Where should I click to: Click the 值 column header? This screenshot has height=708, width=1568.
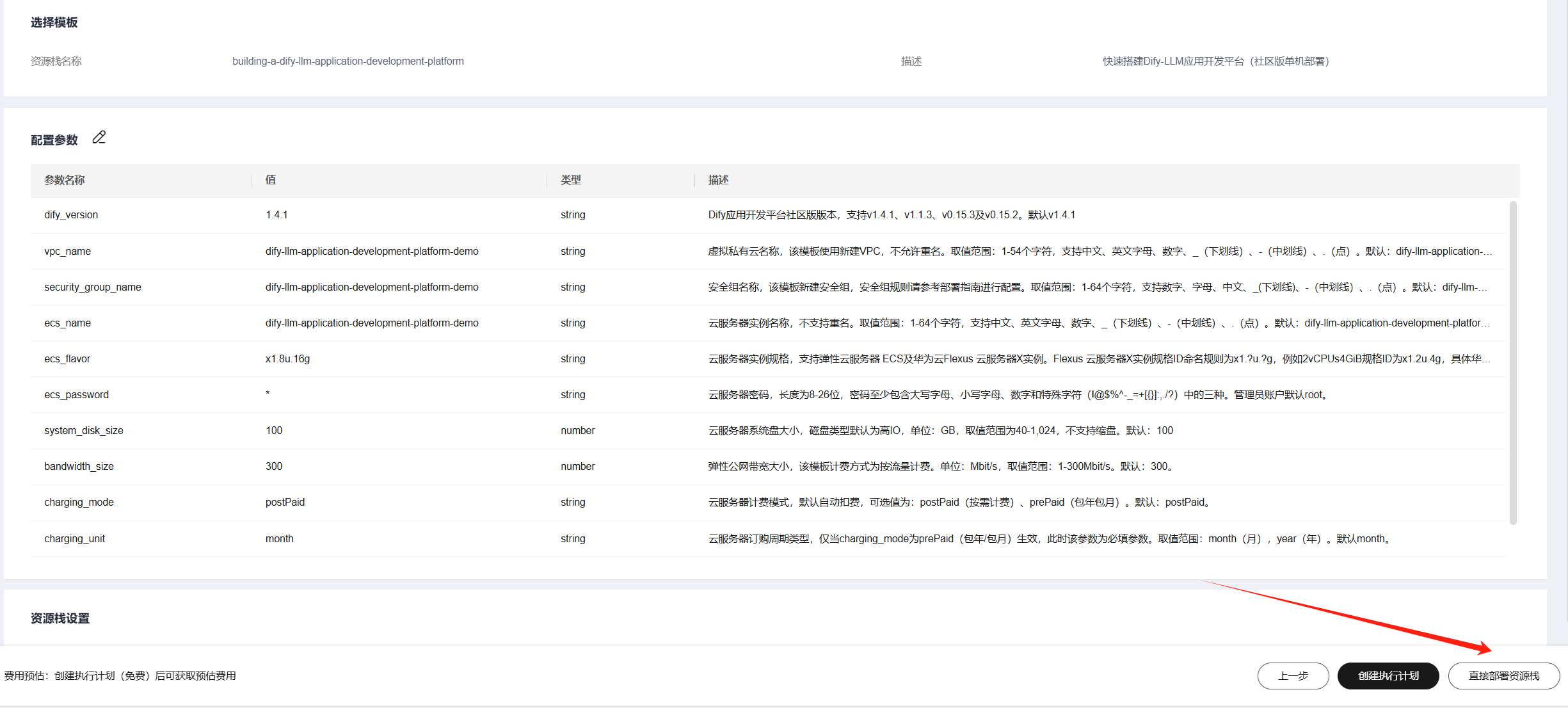[271, 180]
